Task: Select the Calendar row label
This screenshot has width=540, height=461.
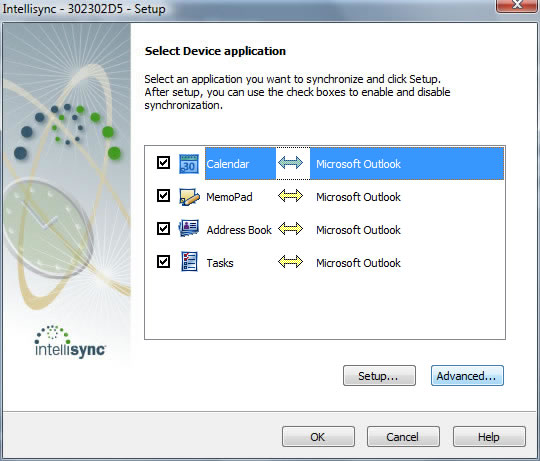Action: coord(228,164)
